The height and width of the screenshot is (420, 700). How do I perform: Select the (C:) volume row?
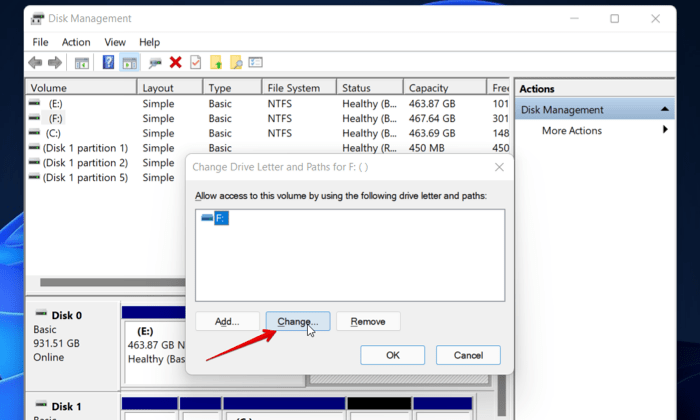click(54, 133)
